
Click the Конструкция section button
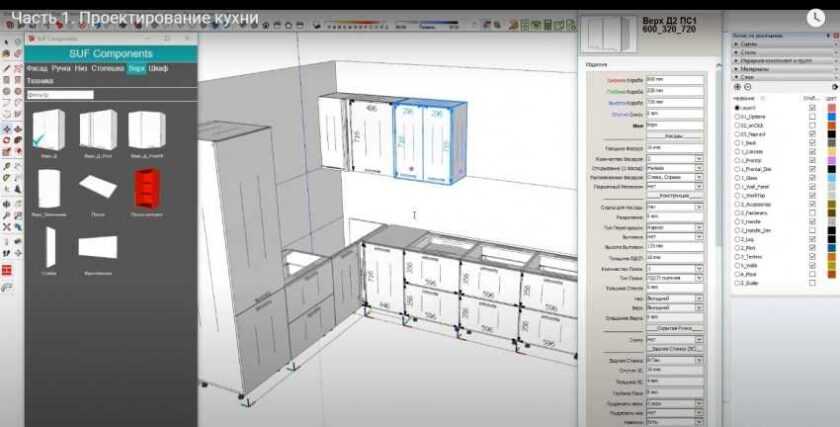point(673,194)
